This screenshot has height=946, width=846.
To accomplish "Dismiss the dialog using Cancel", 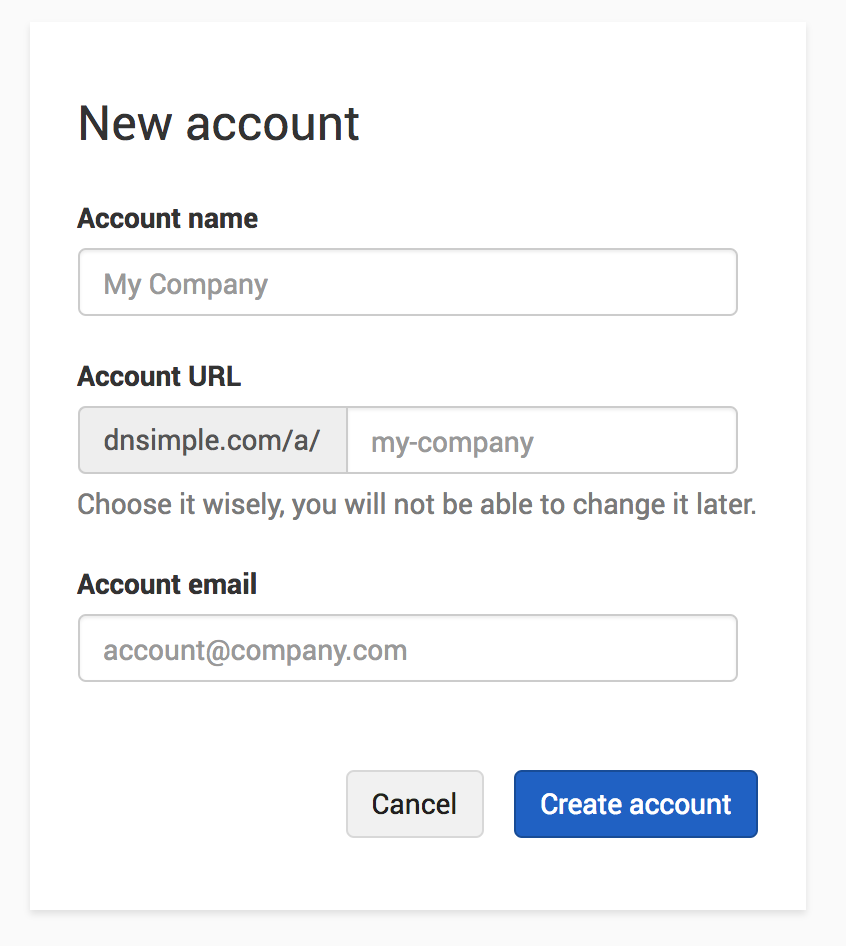I will [414, 804].
